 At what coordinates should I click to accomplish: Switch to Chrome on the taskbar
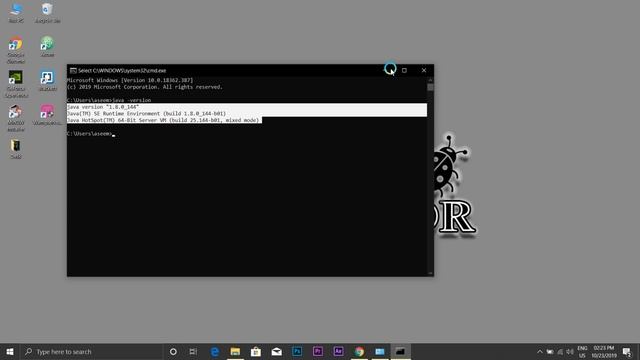(359, 351)
